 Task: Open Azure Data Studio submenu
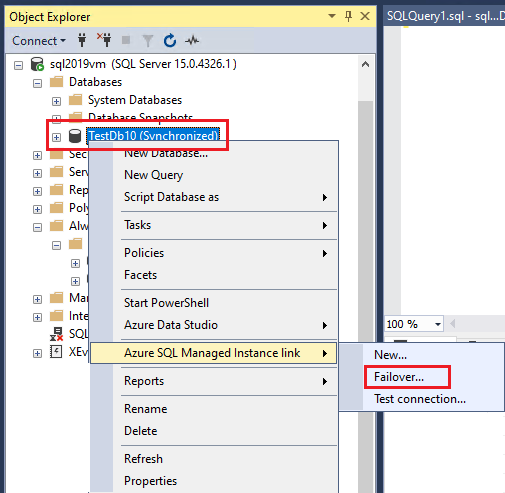[x=213, y=325]
